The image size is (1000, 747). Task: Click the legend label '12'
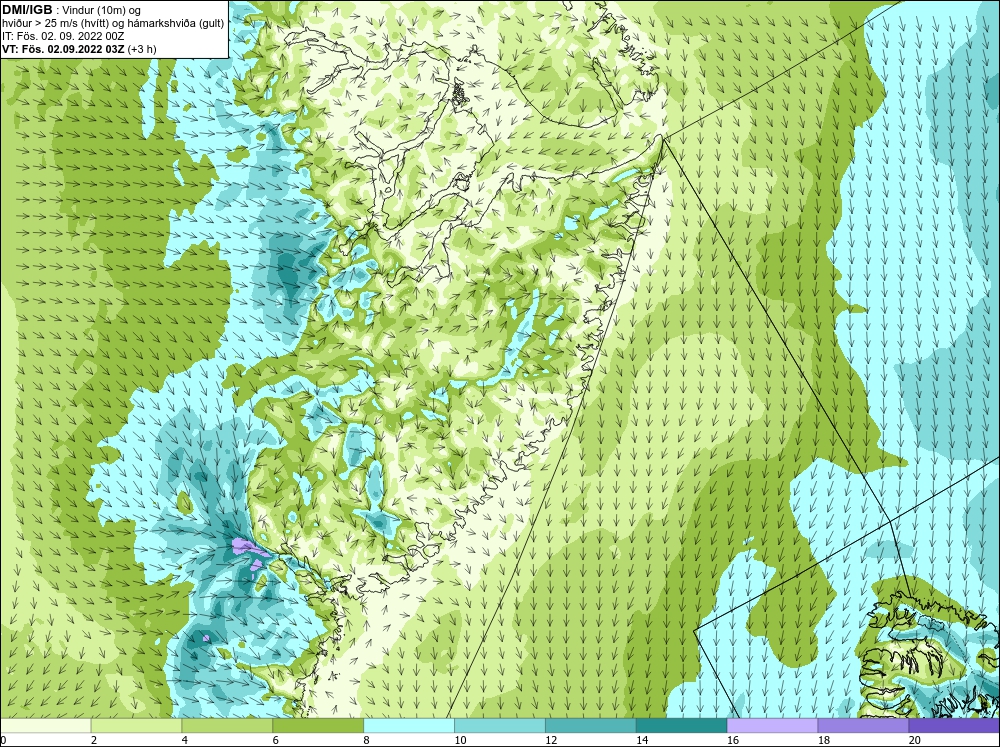pos(551,740)
